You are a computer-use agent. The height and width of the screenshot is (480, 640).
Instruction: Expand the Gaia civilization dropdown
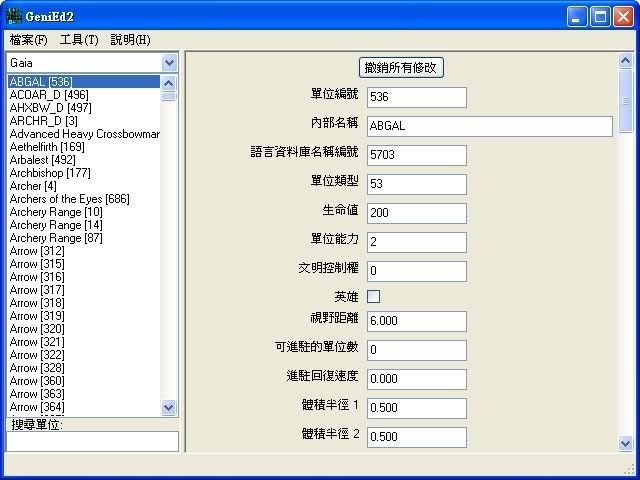169,63
